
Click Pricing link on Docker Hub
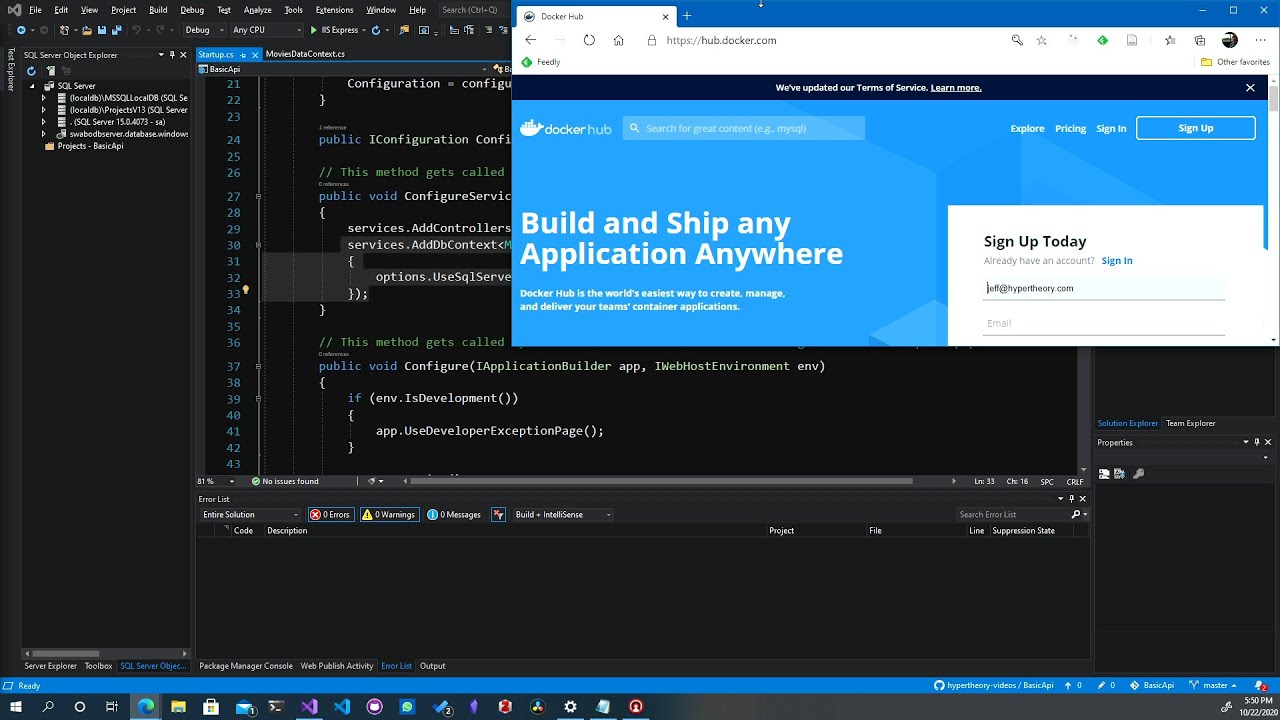[x=1070, y=128]
